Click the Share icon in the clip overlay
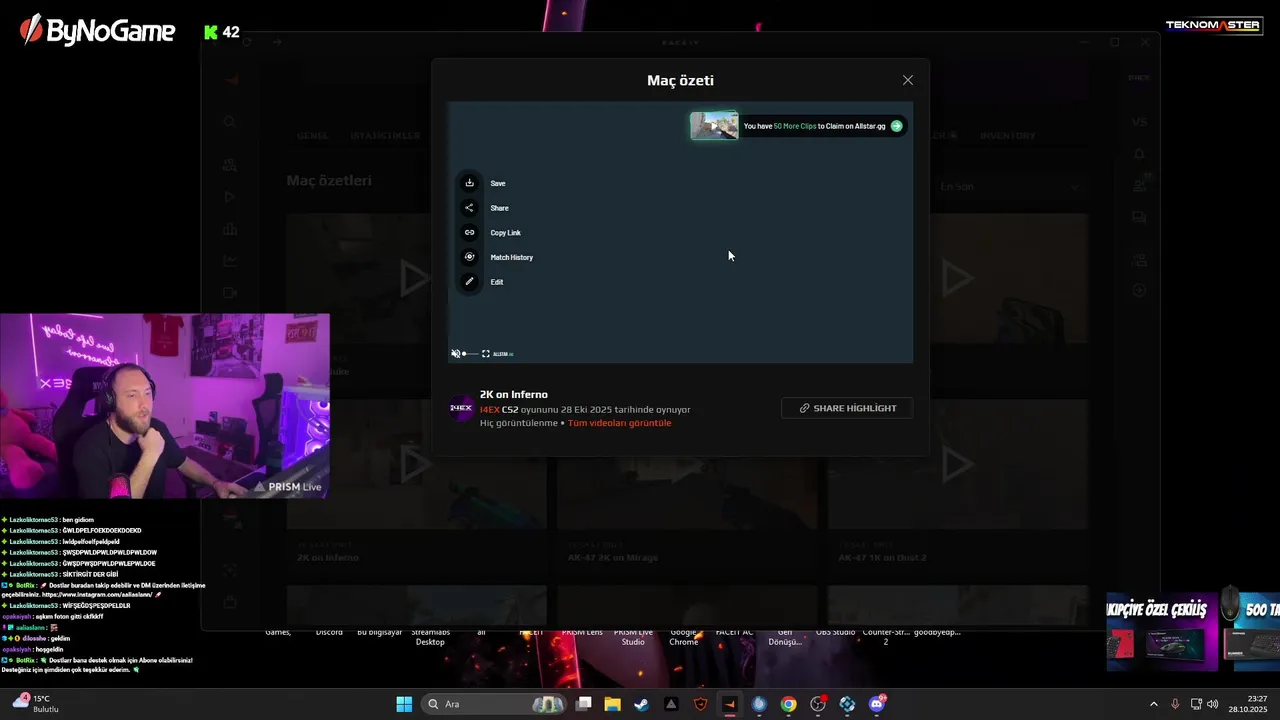The image size is (1280, 720). (x=469, y=208)
